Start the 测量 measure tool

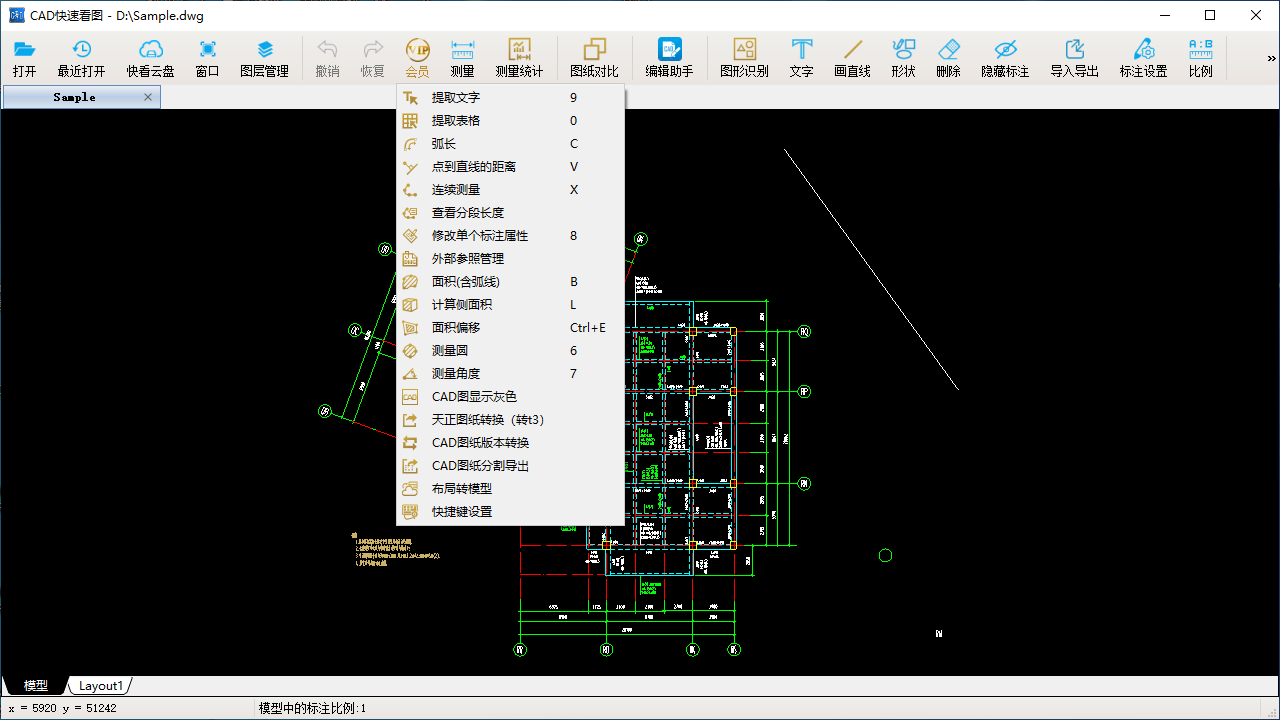461,55
